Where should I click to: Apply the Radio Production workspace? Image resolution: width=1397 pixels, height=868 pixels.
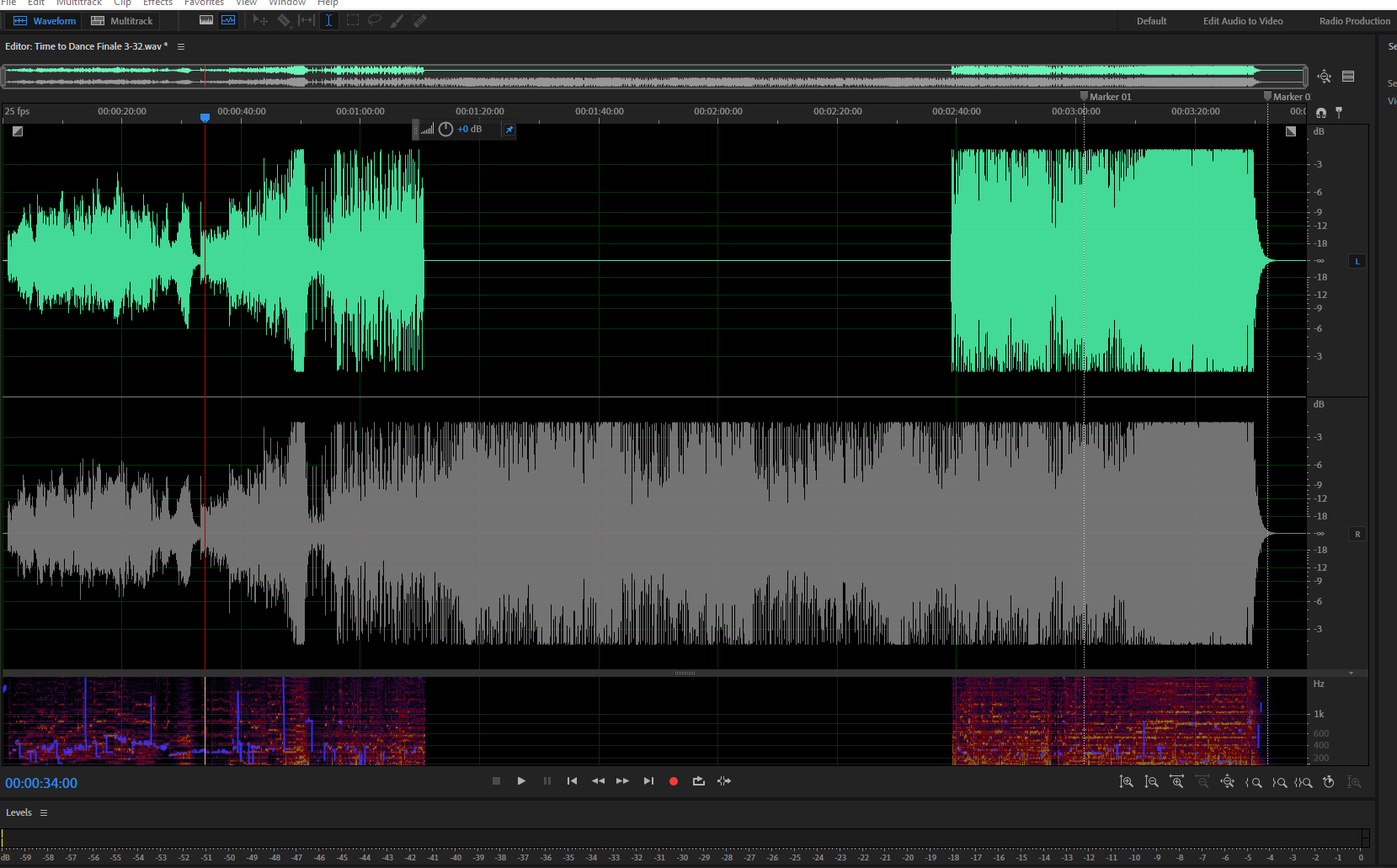coord(1353,20)
